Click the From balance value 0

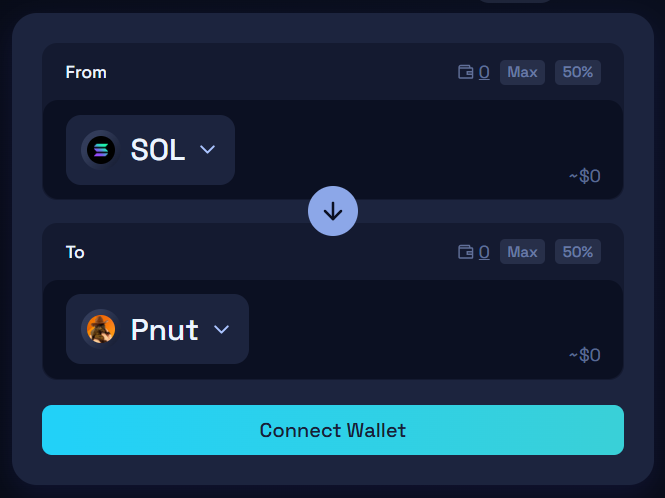(484, 73)
